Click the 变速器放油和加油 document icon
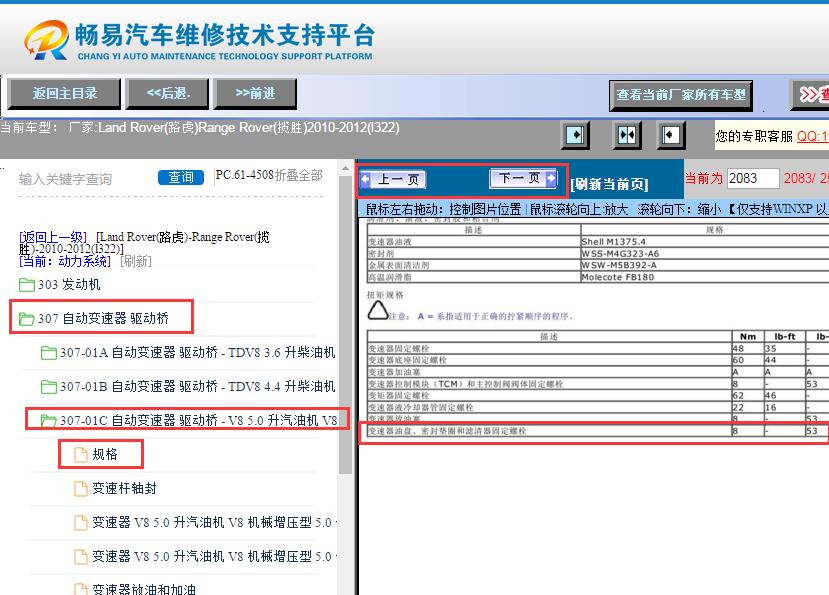Image resolution: width=829 pixels, height=595 pixels. tap(81, 589)
